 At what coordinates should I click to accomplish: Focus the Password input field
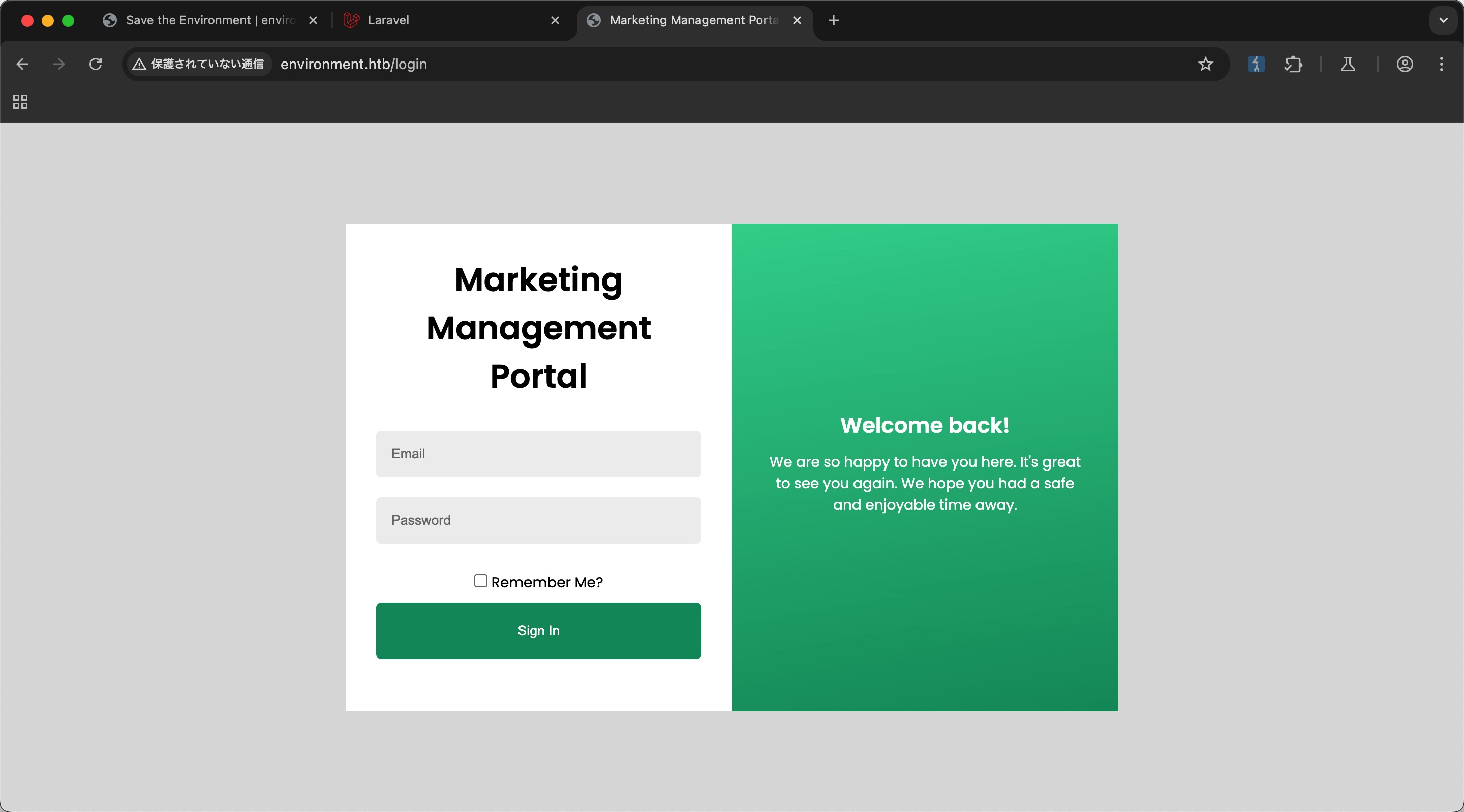pos(538,520)
